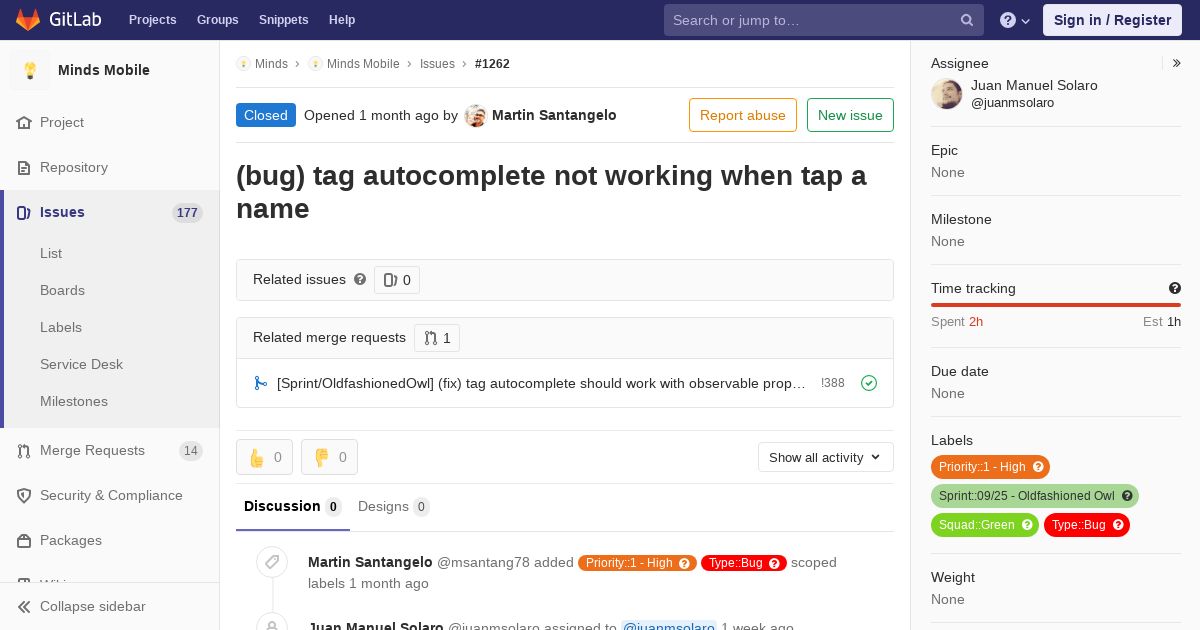Screen dimensions: 1200x630
Task: Click Minds breadcrumb link
Action: 271,64
